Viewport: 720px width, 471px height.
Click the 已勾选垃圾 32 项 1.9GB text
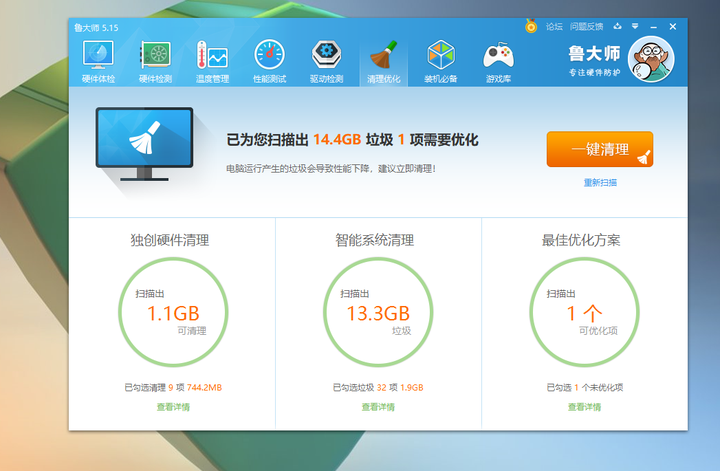(378, 387)
